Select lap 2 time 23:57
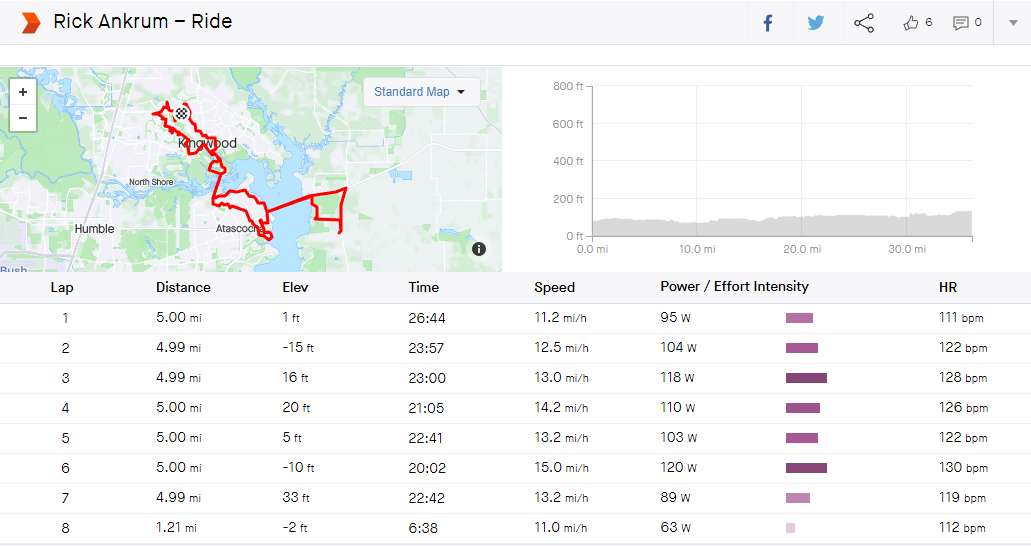Screen dimensions: 1031x546 pyautogui.click(x=426, y=348)
